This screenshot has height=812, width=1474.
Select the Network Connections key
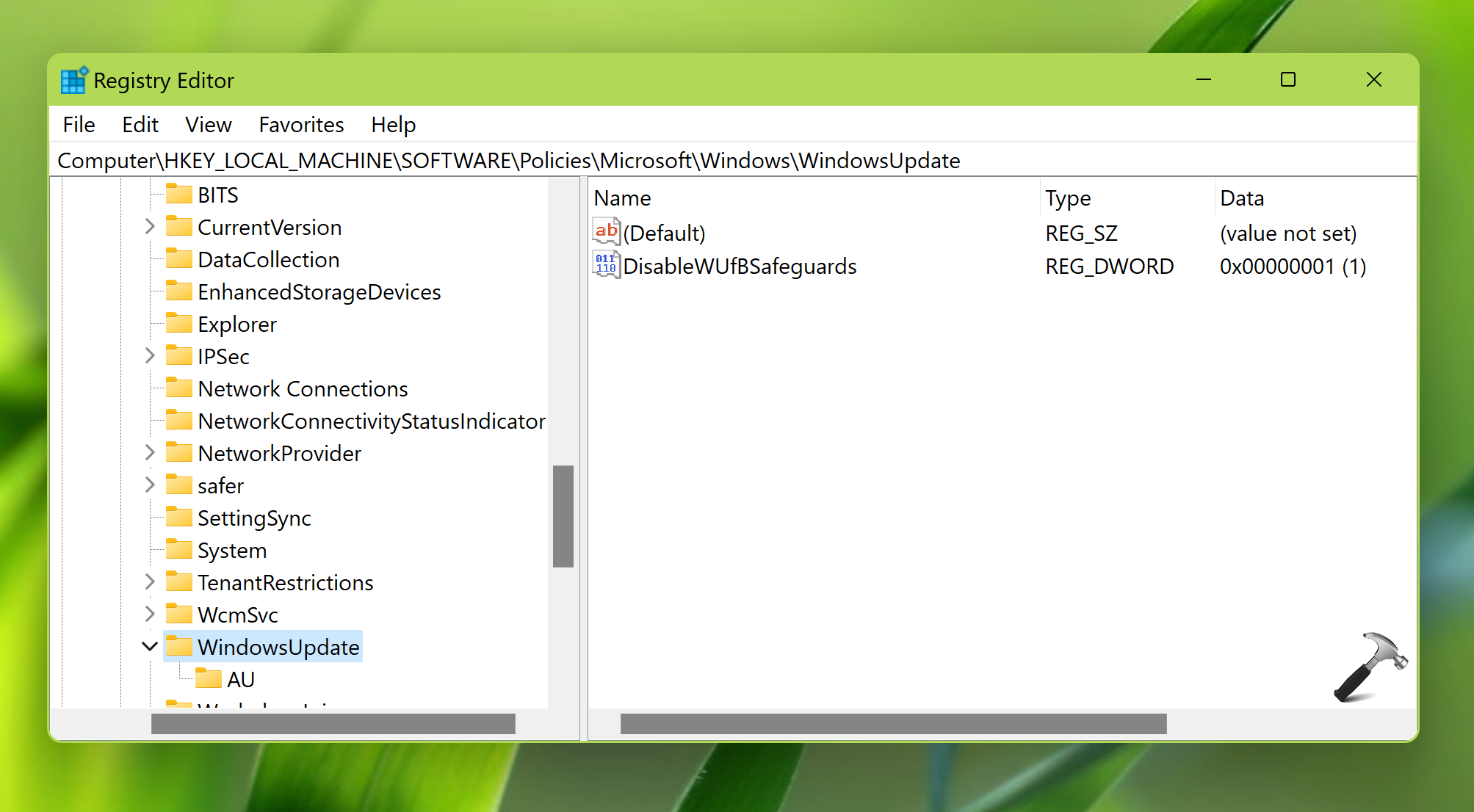pyautogui.click(x=303, y=388)
